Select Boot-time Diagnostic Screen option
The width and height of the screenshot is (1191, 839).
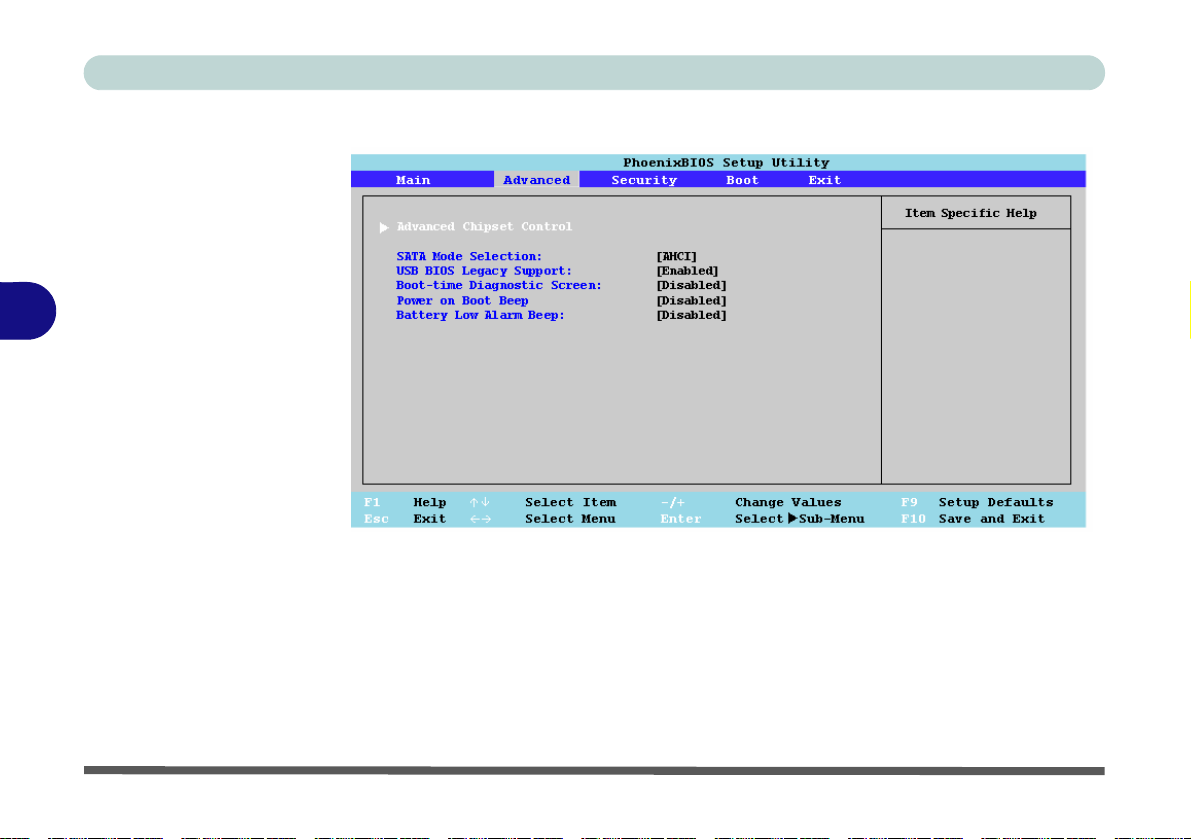(x=498, y=285)
